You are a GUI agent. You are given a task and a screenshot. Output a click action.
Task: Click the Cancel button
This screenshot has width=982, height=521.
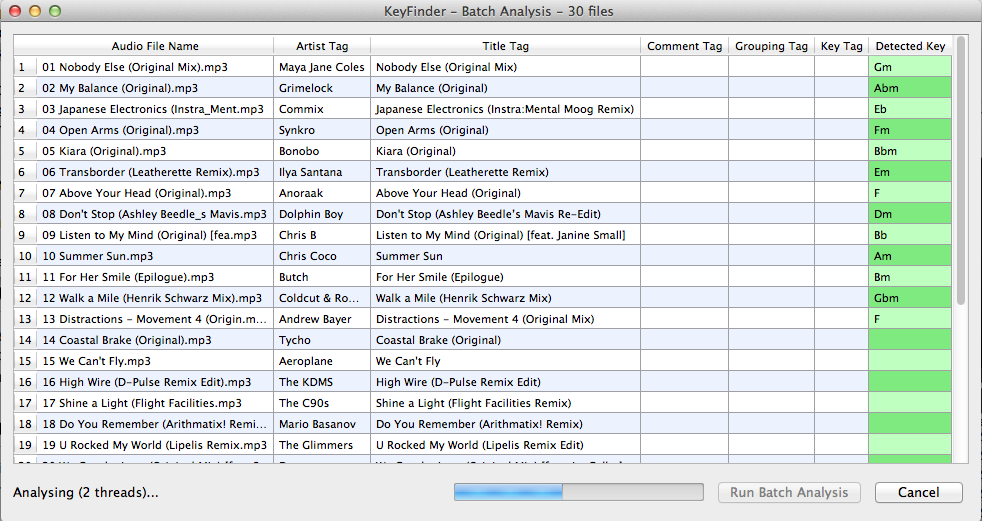click(x=918, y=492)
